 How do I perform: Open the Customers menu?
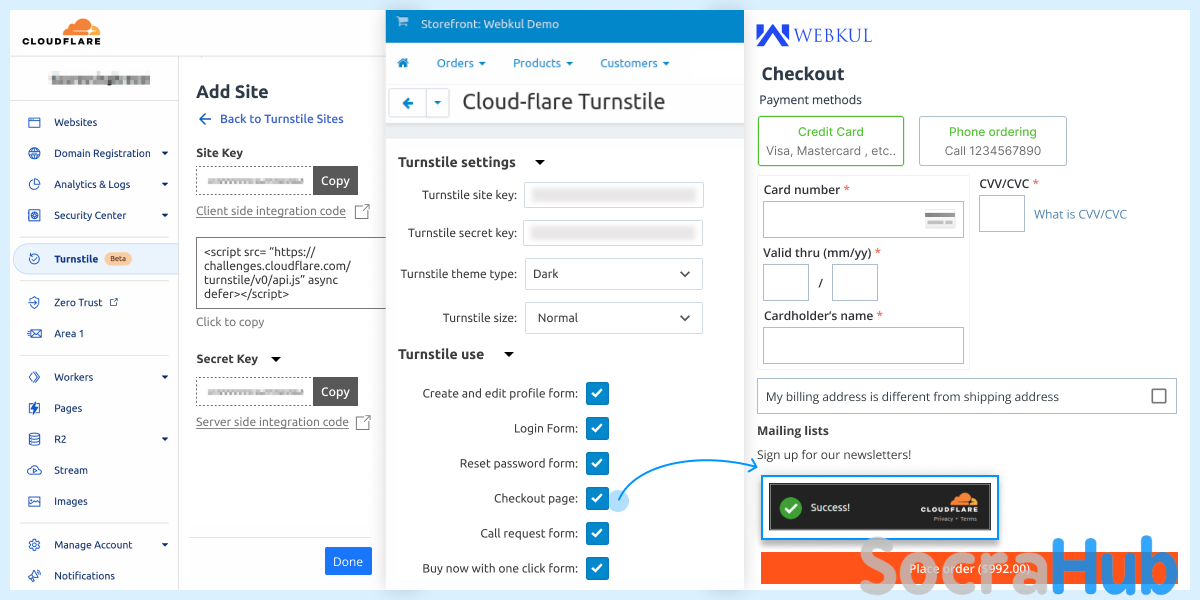tap(635, 63)
